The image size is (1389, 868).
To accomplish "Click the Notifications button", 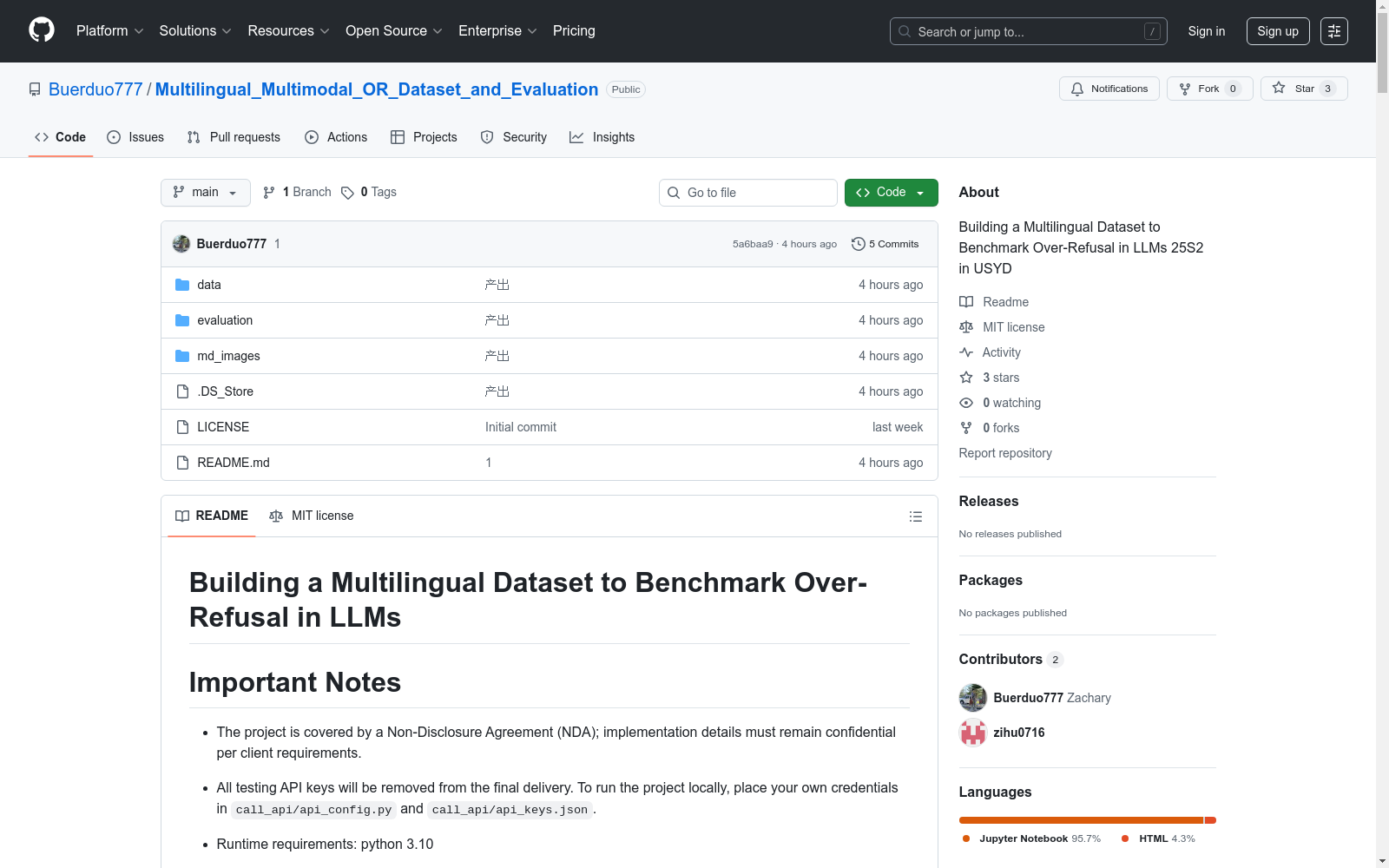I will (1109, 89).
